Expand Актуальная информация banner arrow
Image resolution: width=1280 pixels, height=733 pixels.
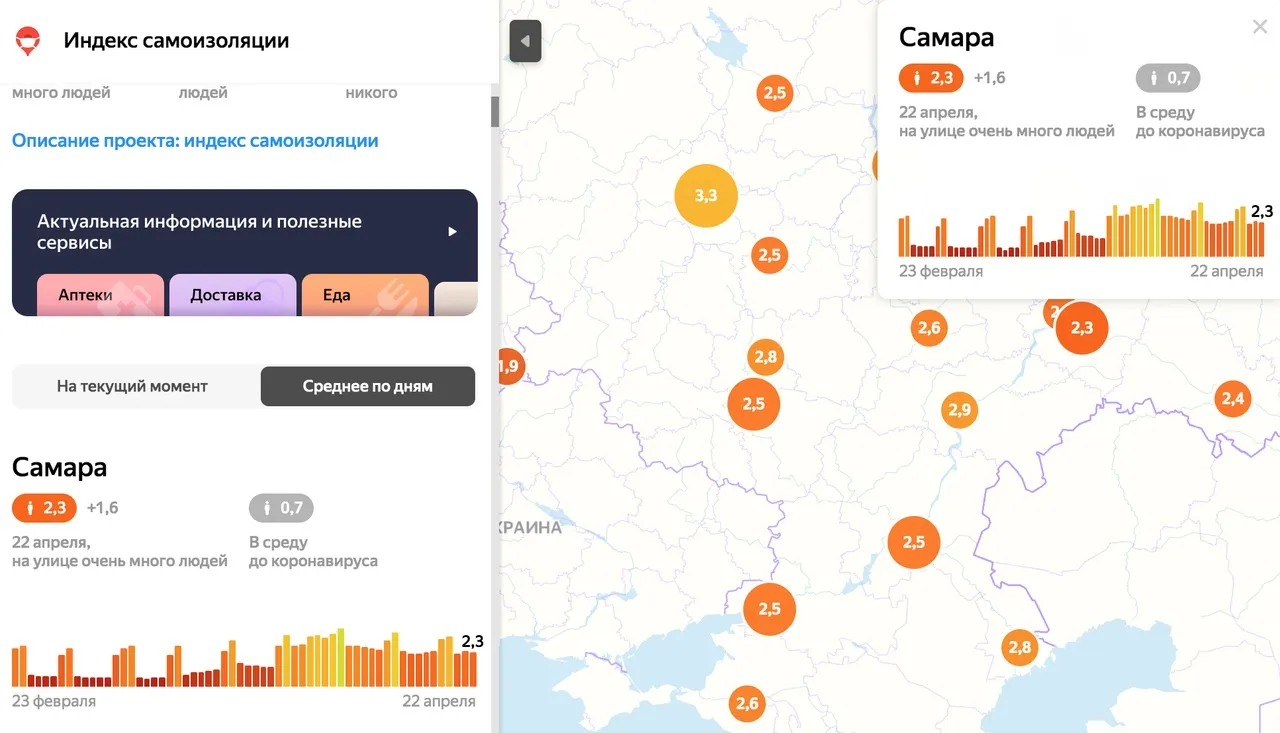452,232
